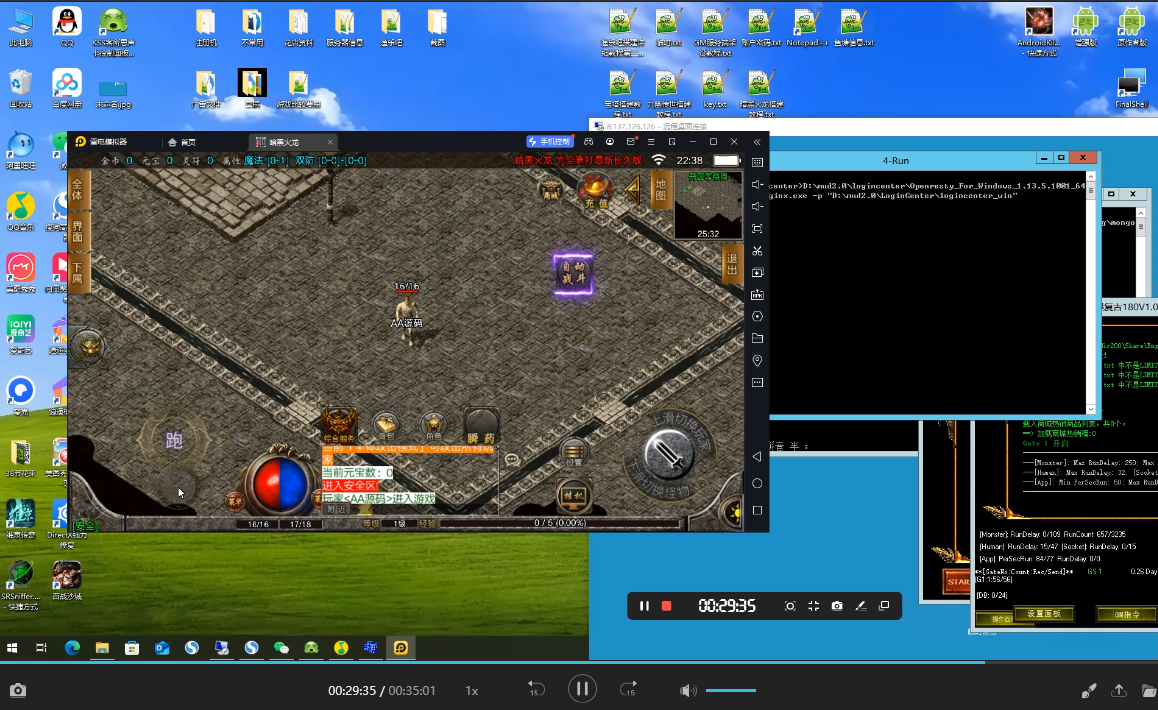Click the 退出 exit button in game
1158x710 pixels.
(x=732, y=264)
